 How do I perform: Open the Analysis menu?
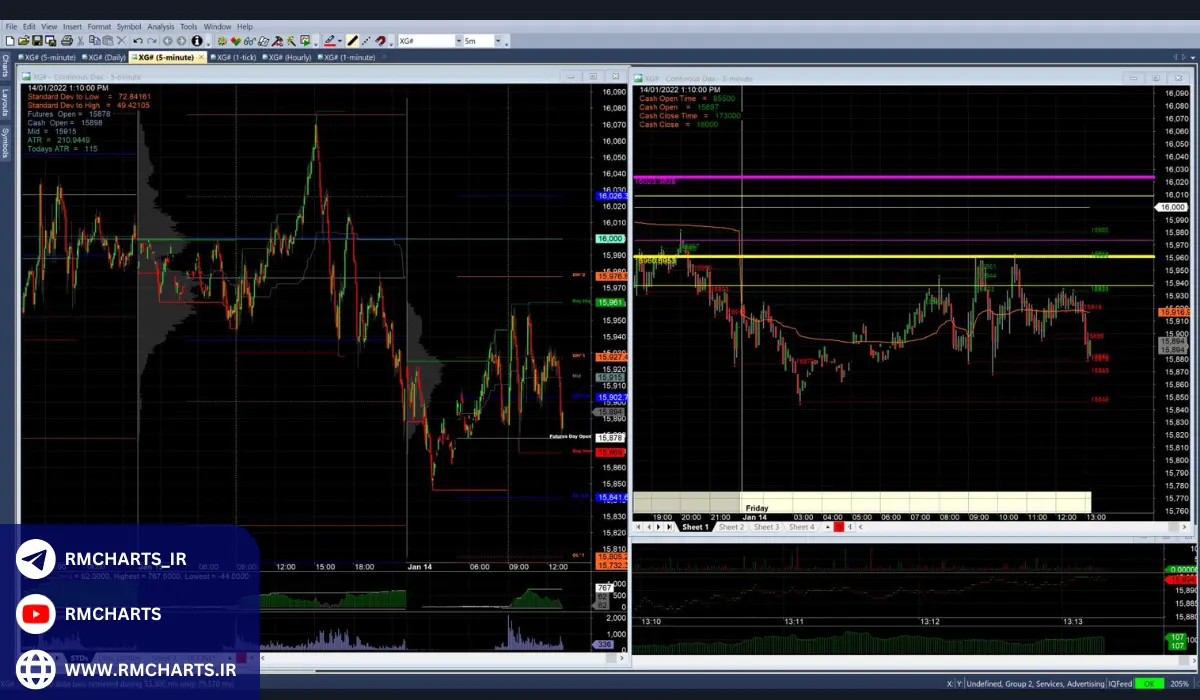160,26
